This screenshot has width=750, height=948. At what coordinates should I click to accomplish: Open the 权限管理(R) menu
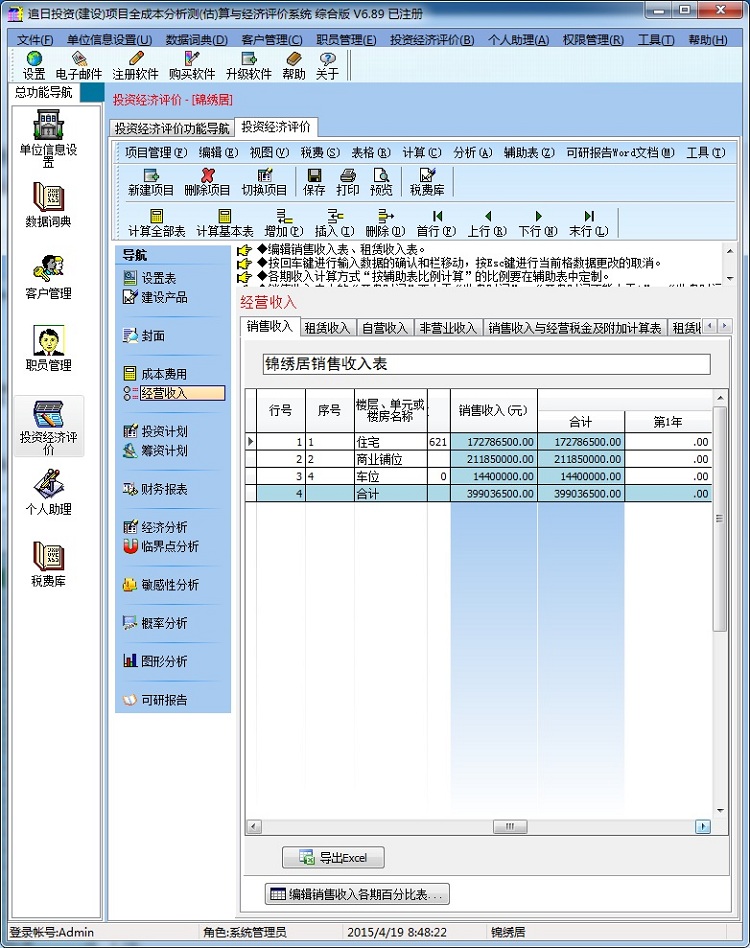pos(593,40)
